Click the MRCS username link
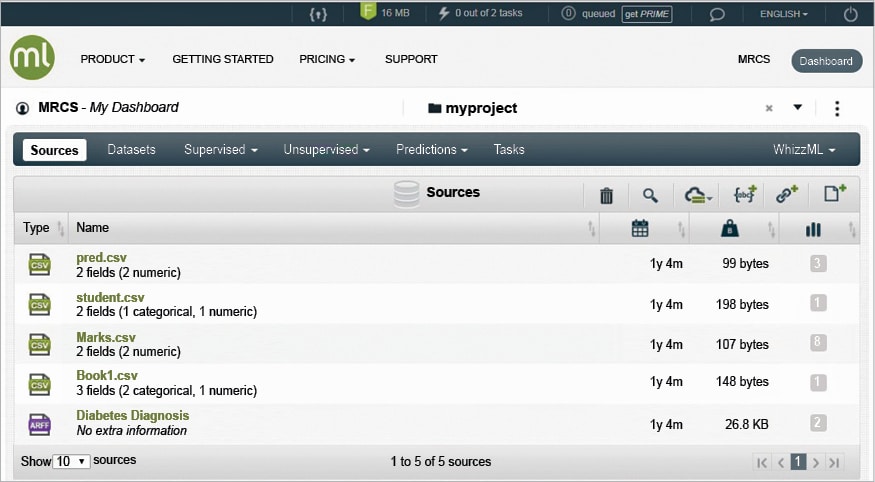 point(754,59)
